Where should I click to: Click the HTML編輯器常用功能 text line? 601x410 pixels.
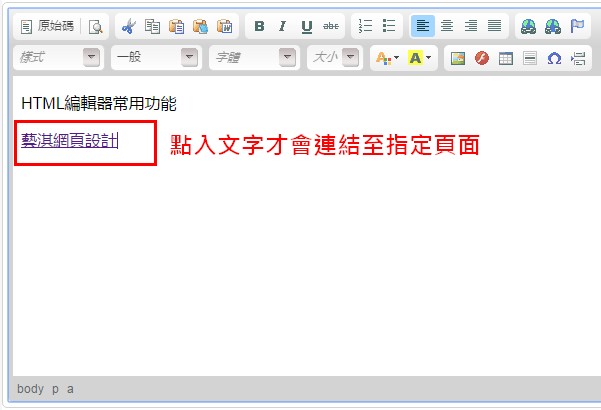(x=99, y=103)
